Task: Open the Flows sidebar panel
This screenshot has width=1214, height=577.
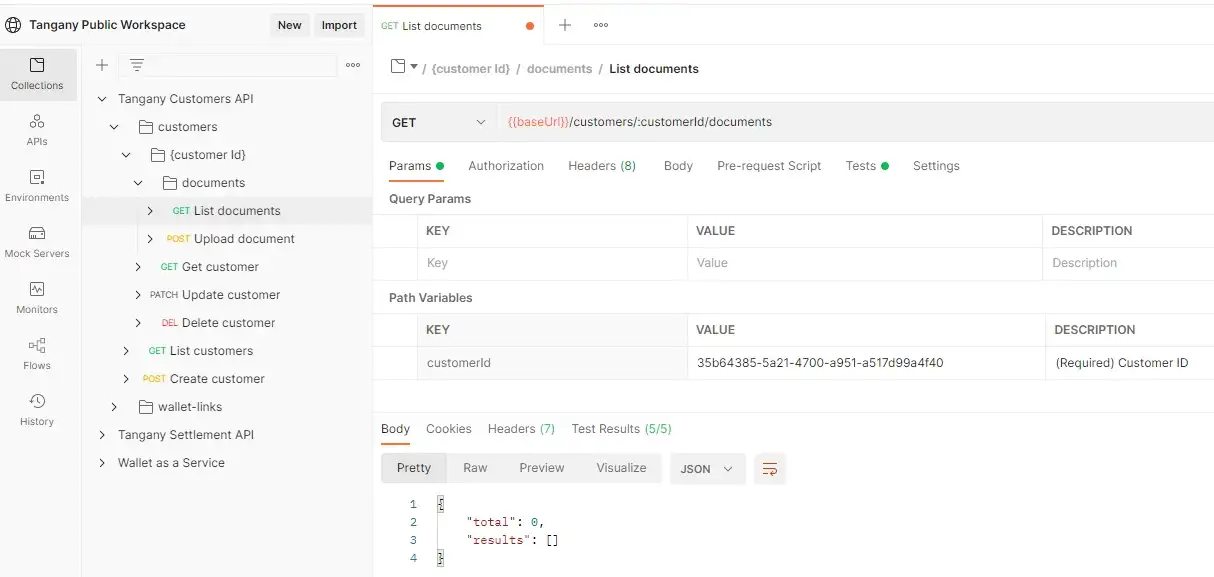Action: click(37, 355)
